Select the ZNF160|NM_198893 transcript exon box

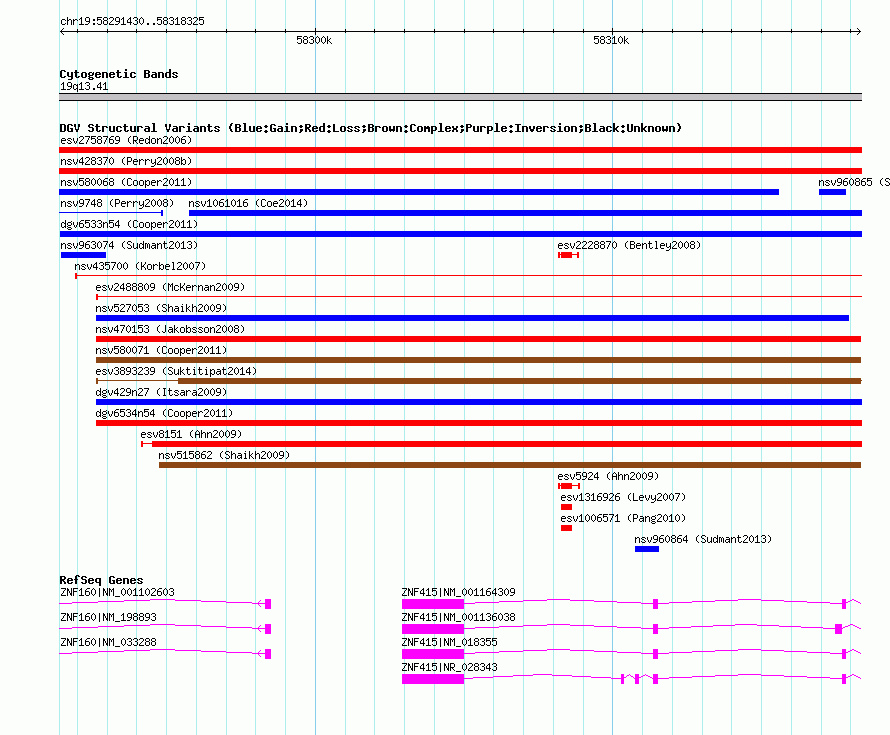(x=268, y=629)
